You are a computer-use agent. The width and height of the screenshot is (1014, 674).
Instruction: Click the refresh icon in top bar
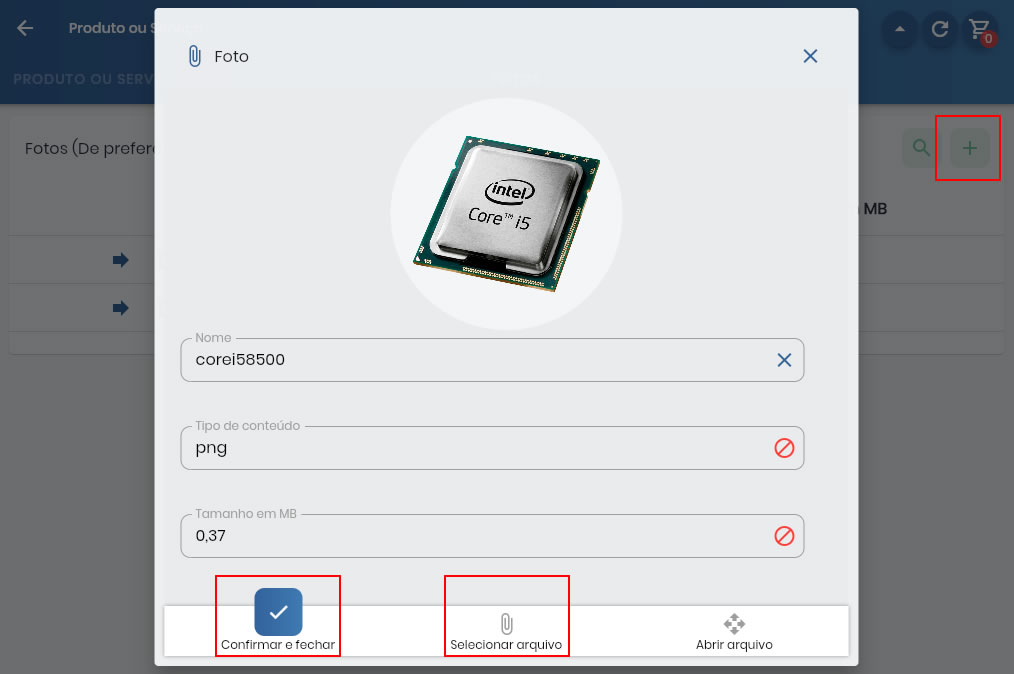click(x=940, y=29)
